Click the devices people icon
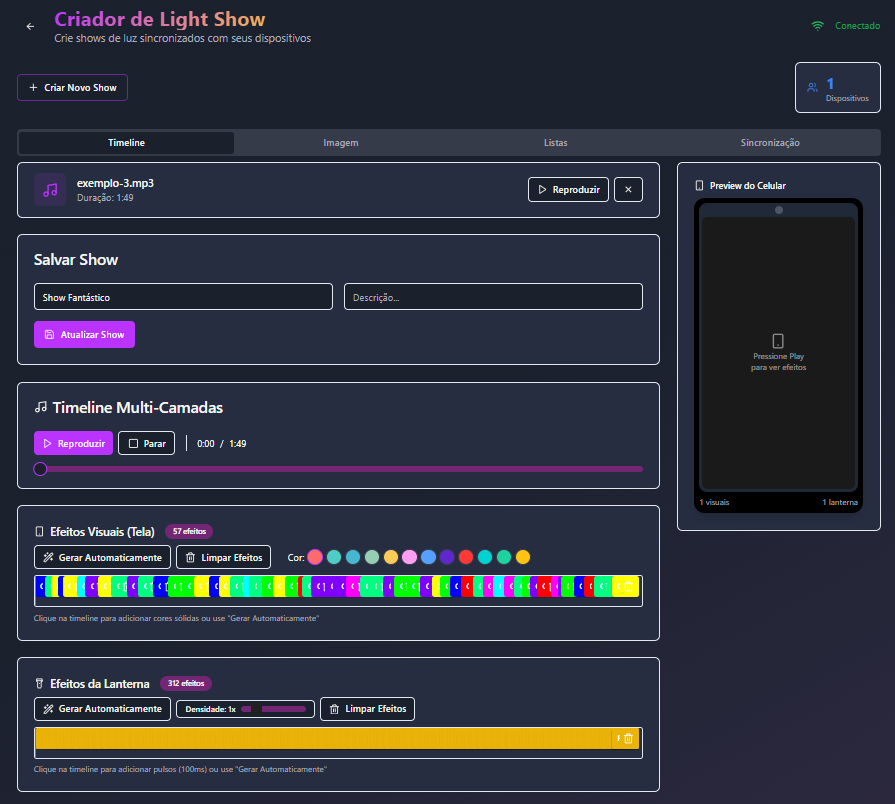Viewport: 895px width, 804px height. (x=812, y=87)
